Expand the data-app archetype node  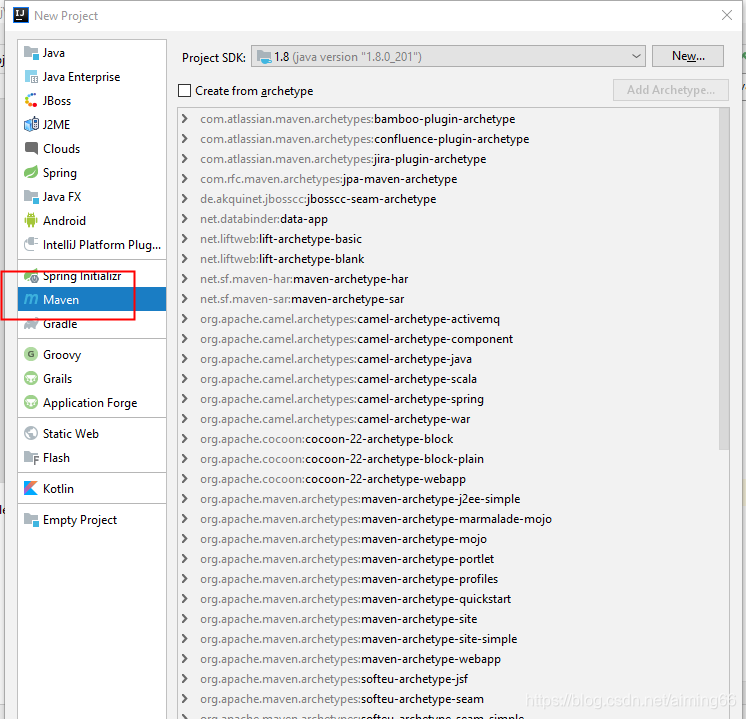185,219
